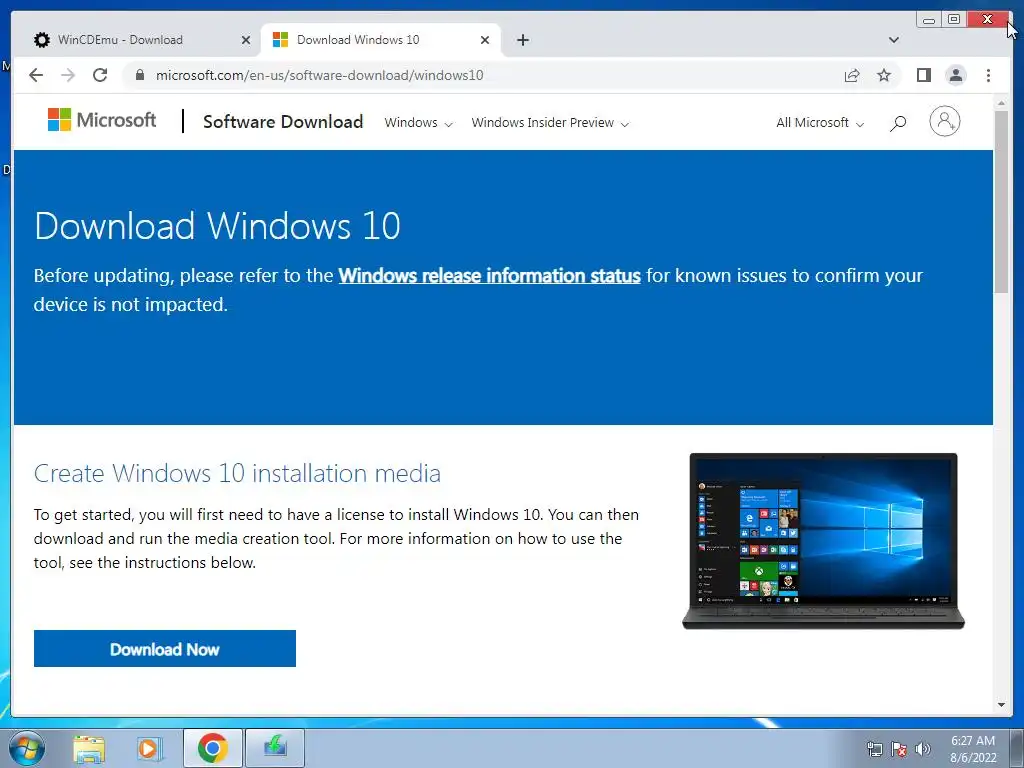Click the Create Windows 10 installation media heading
1024x768 pixels.
point(237,473)
